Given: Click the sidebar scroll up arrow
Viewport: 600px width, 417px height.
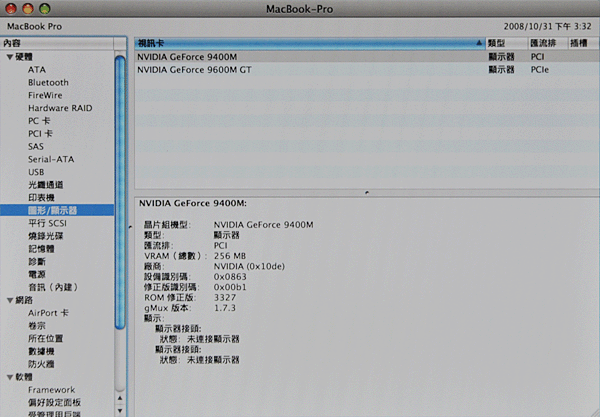Looking at the screenshot, I should click(x=120, y=398).
